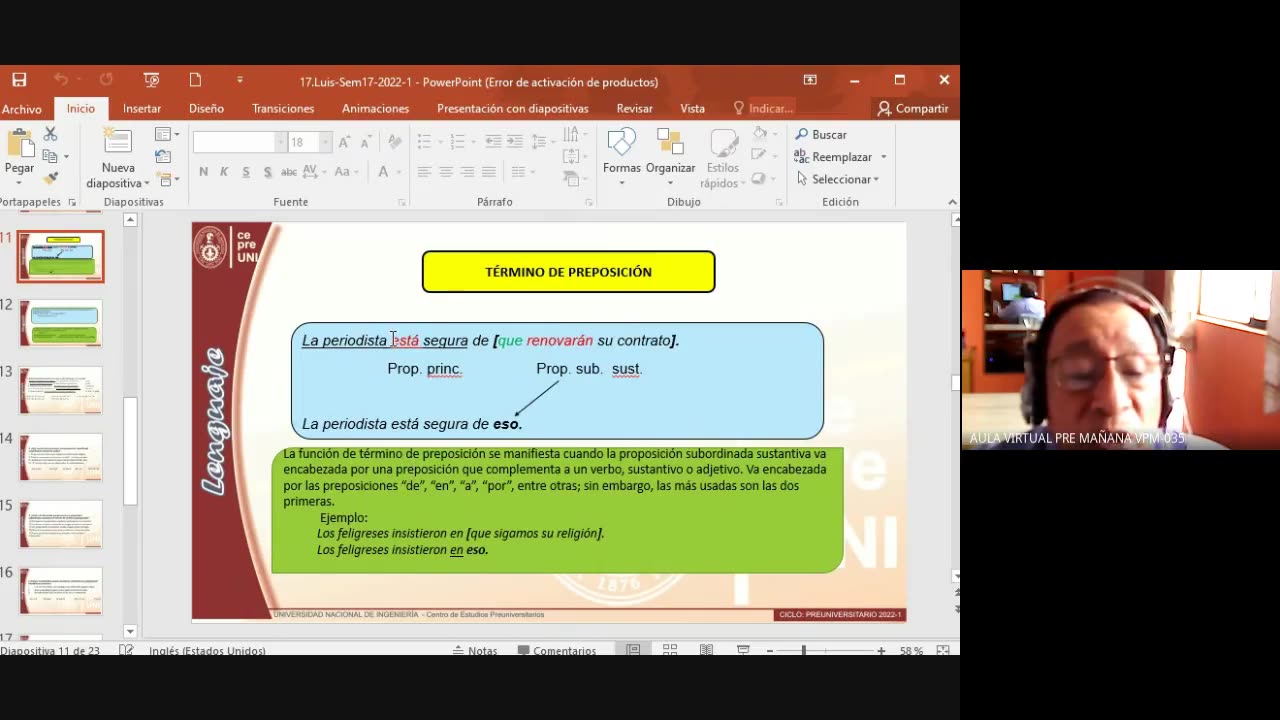Image resolution: width=1280 pixels, height=720 pixels.
Task: Decrease font size with the smaller A icon
Action: (365, 143)
